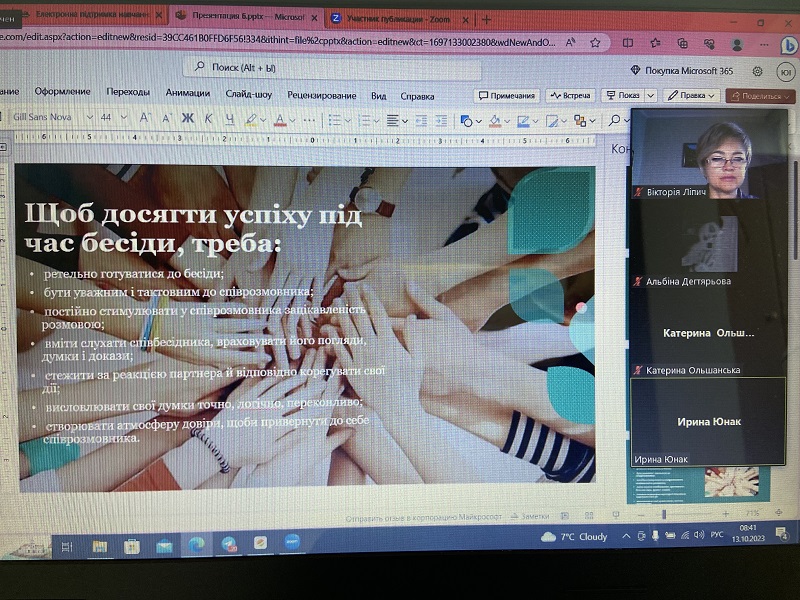Select slide thumbnail with hands image
This screenshot has width=800, height=600.
tap(697, 483)
